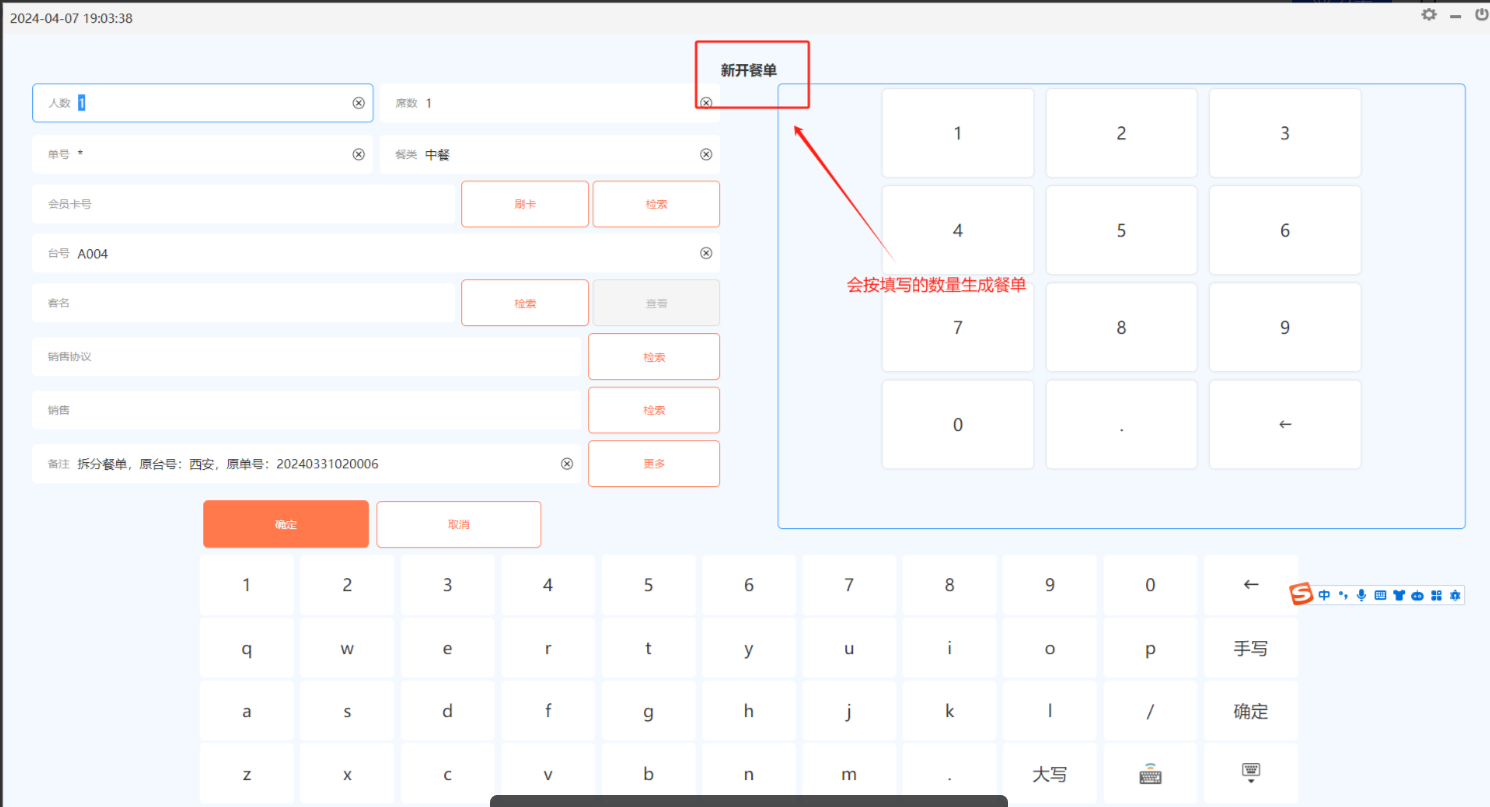Toggle 大写 caps lock key
The width and height of the screenshot is (1490, 807).
(x=1049, y=774)
